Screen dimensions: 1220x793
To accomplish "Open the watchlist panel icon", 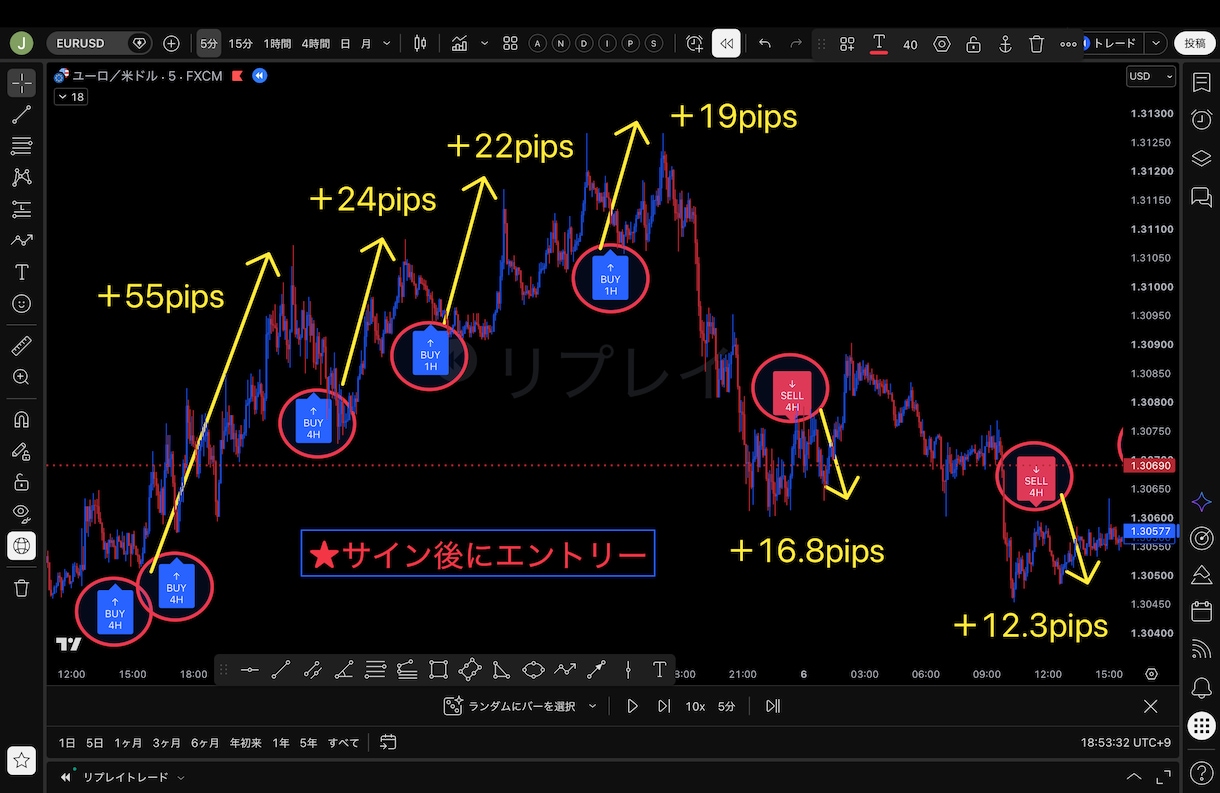I will [x=1202, y=83].
